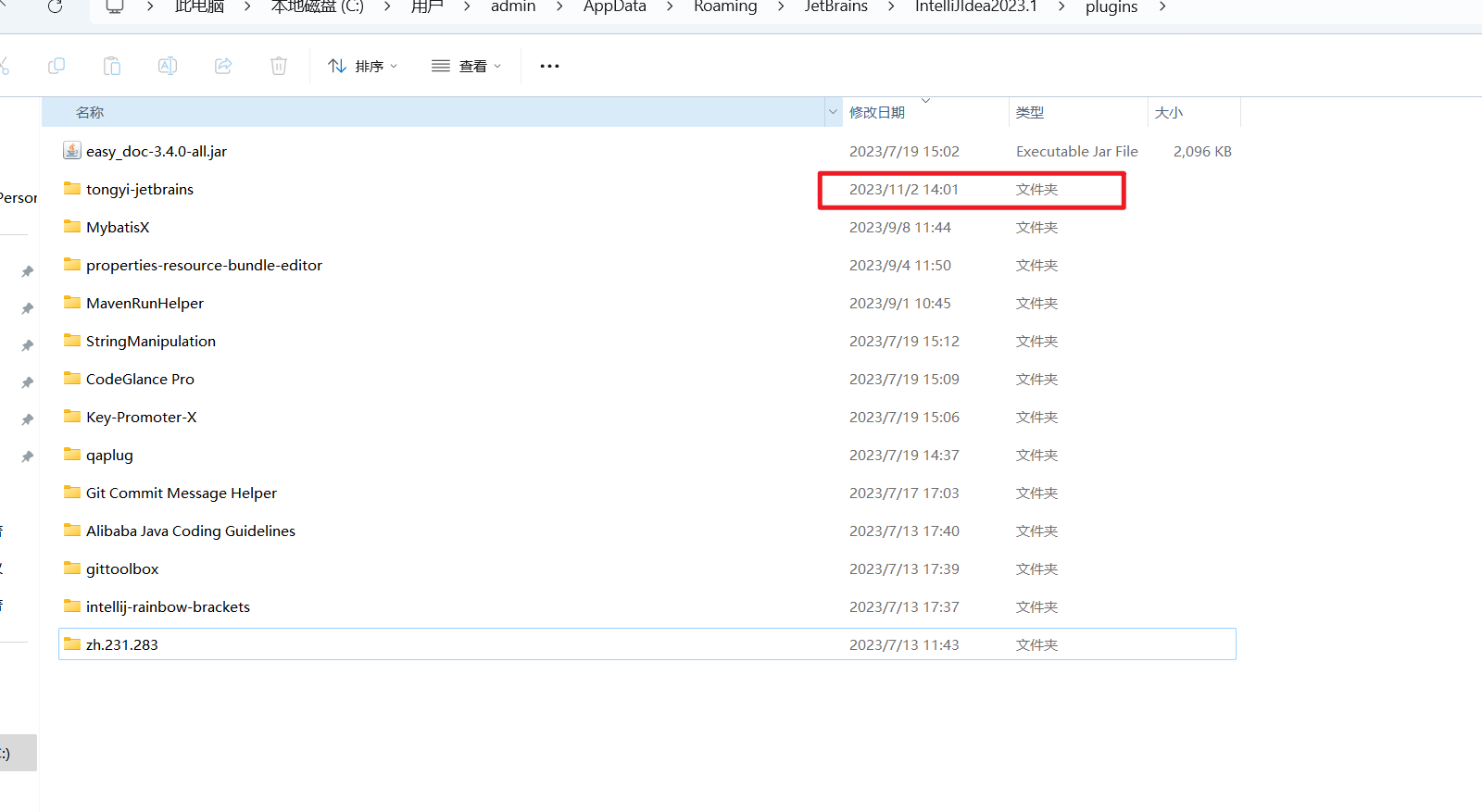Open the three-dot more options menu
The width and height of the screenshot is (1482, 812).
tap(549, 66)
